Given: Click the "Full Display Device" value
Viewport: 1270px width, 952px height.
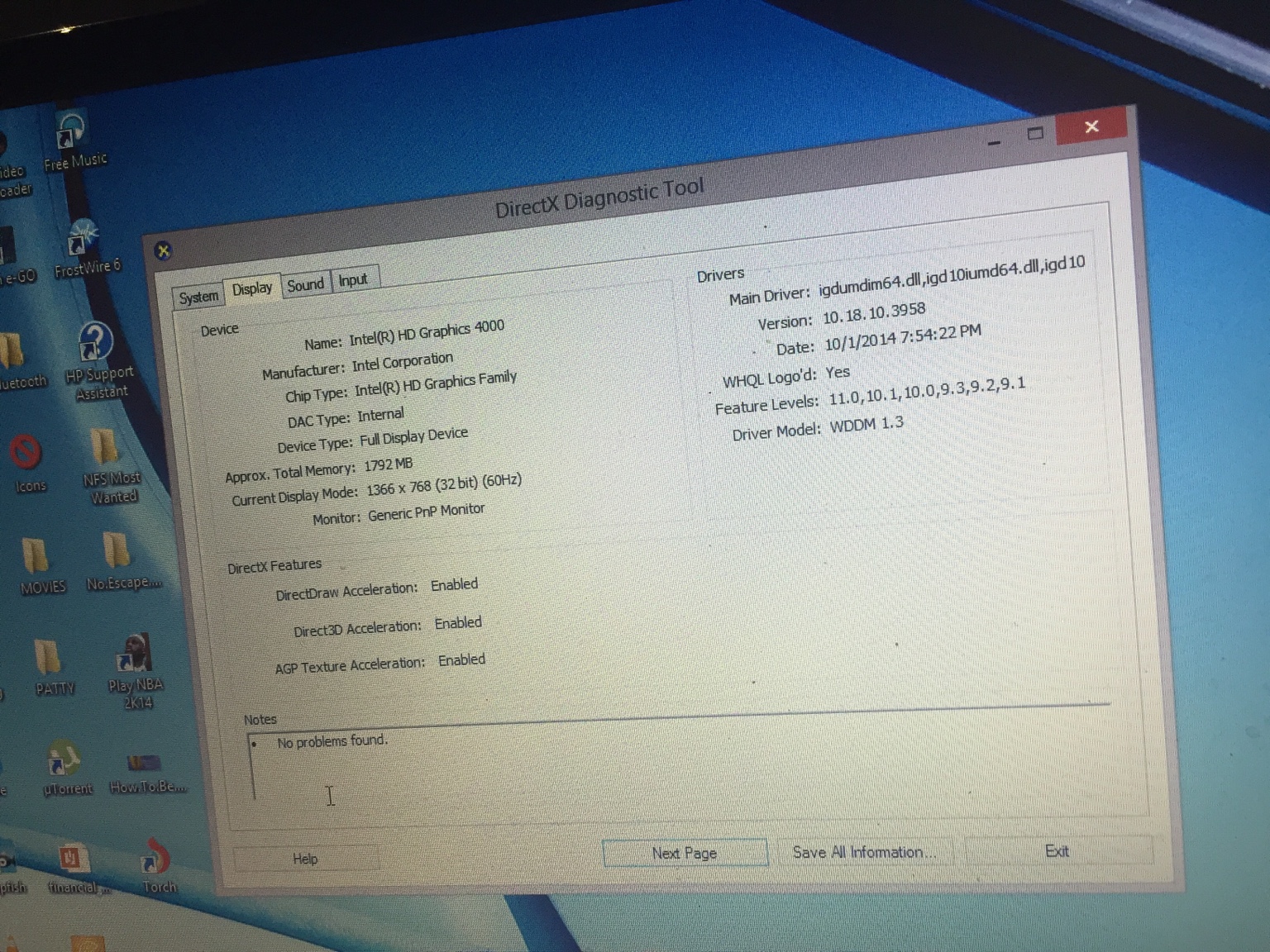Looking at the screenshot, I should 413,437.
